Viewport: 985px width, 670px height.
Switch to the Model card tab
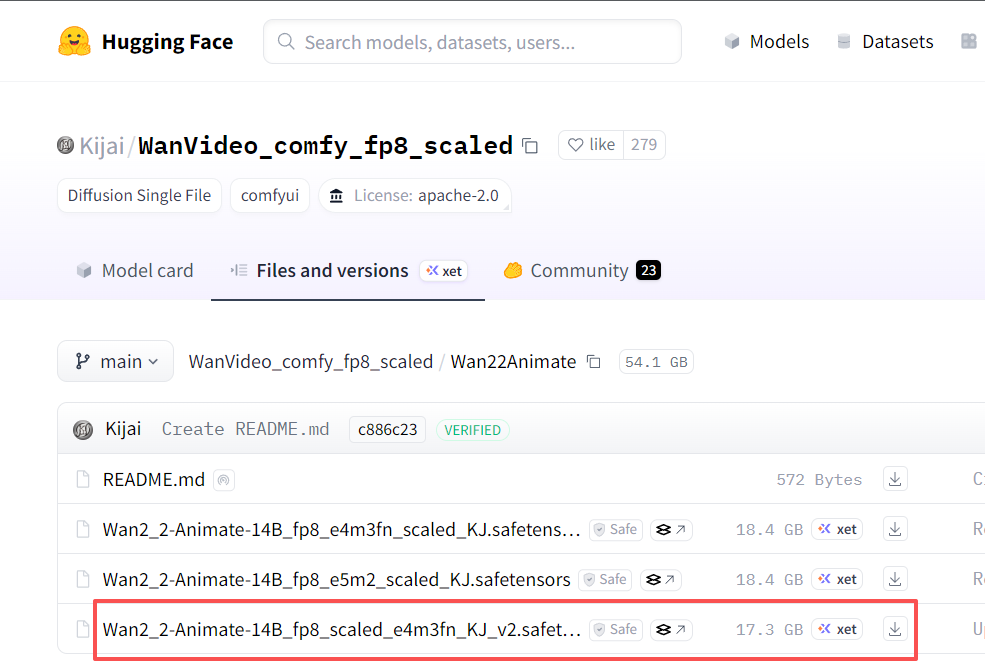tap(134, 271)
